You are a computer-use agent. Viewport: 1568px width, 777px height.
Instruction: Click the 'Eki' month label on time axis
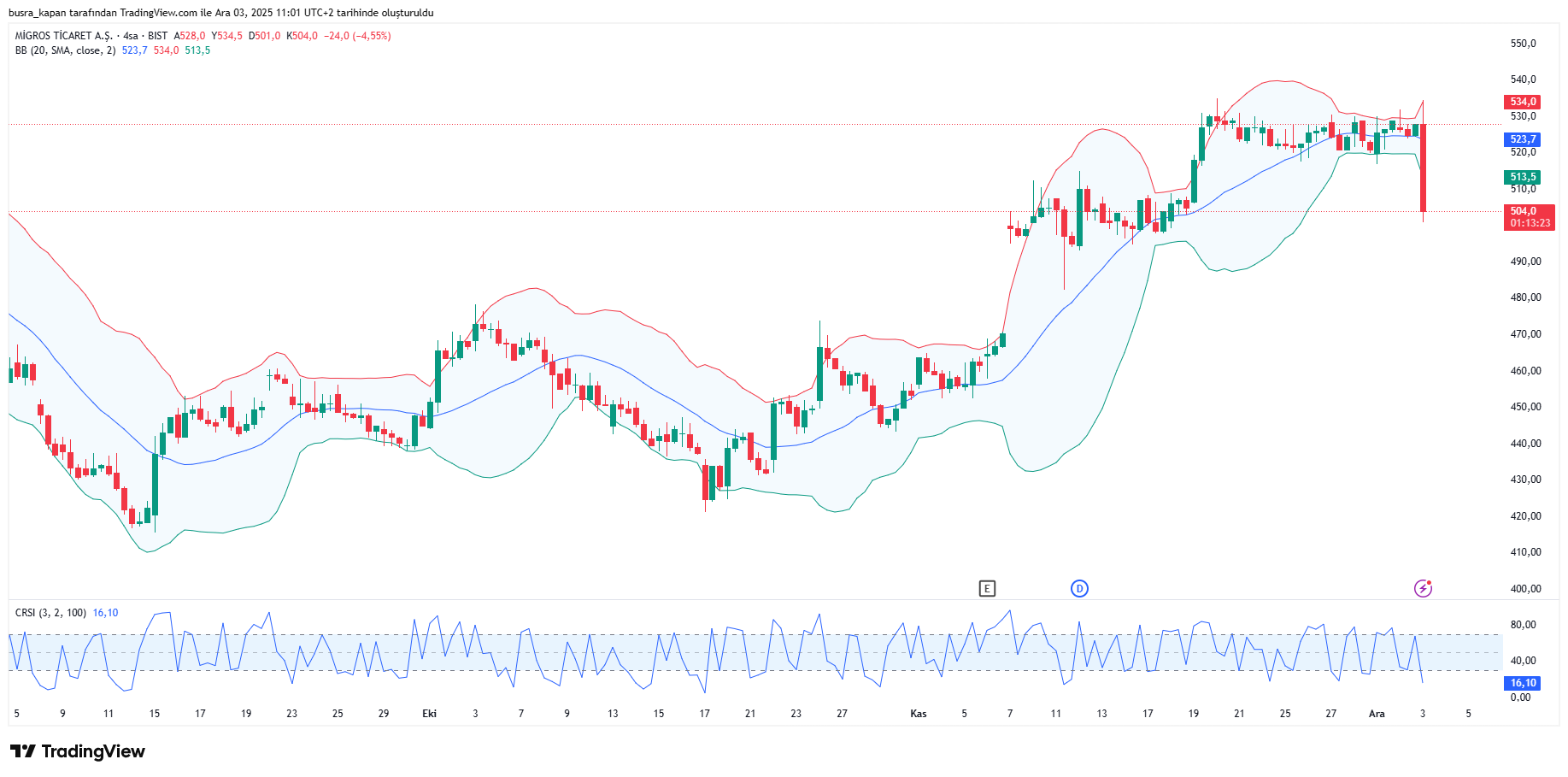click(429, 714)
